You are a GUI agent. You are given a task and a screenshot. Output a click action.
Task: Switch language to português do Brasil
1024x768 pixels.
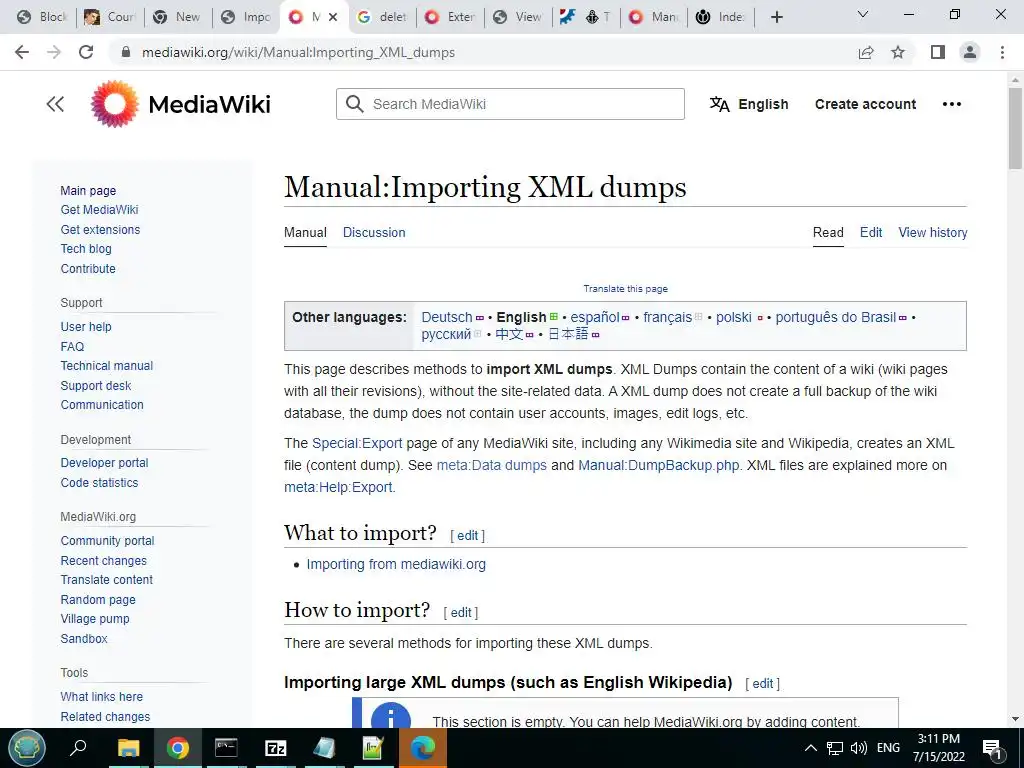pos(835,317)
